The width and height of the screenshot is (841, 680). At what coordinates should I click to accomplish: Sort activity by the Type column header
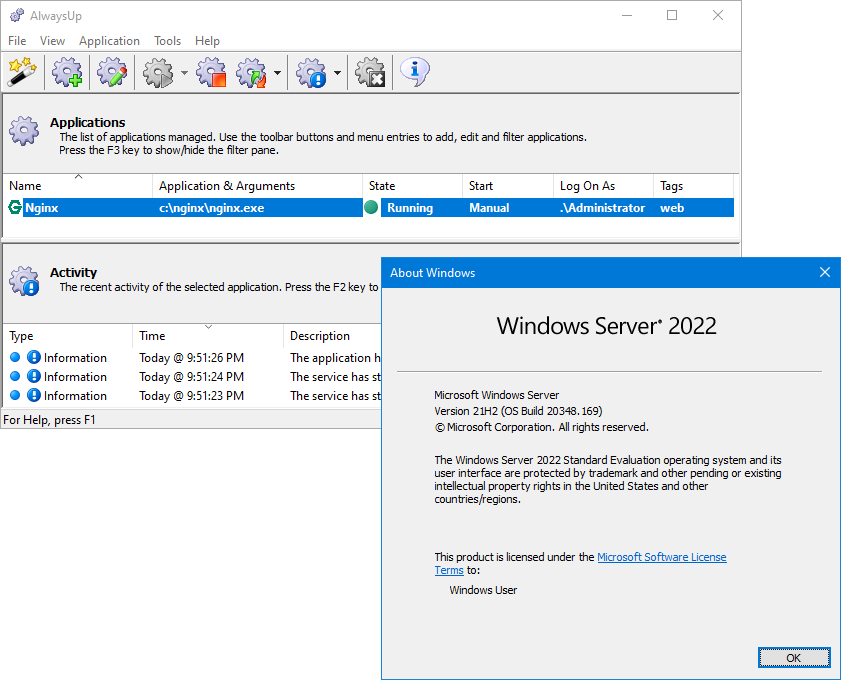[68, 336]
